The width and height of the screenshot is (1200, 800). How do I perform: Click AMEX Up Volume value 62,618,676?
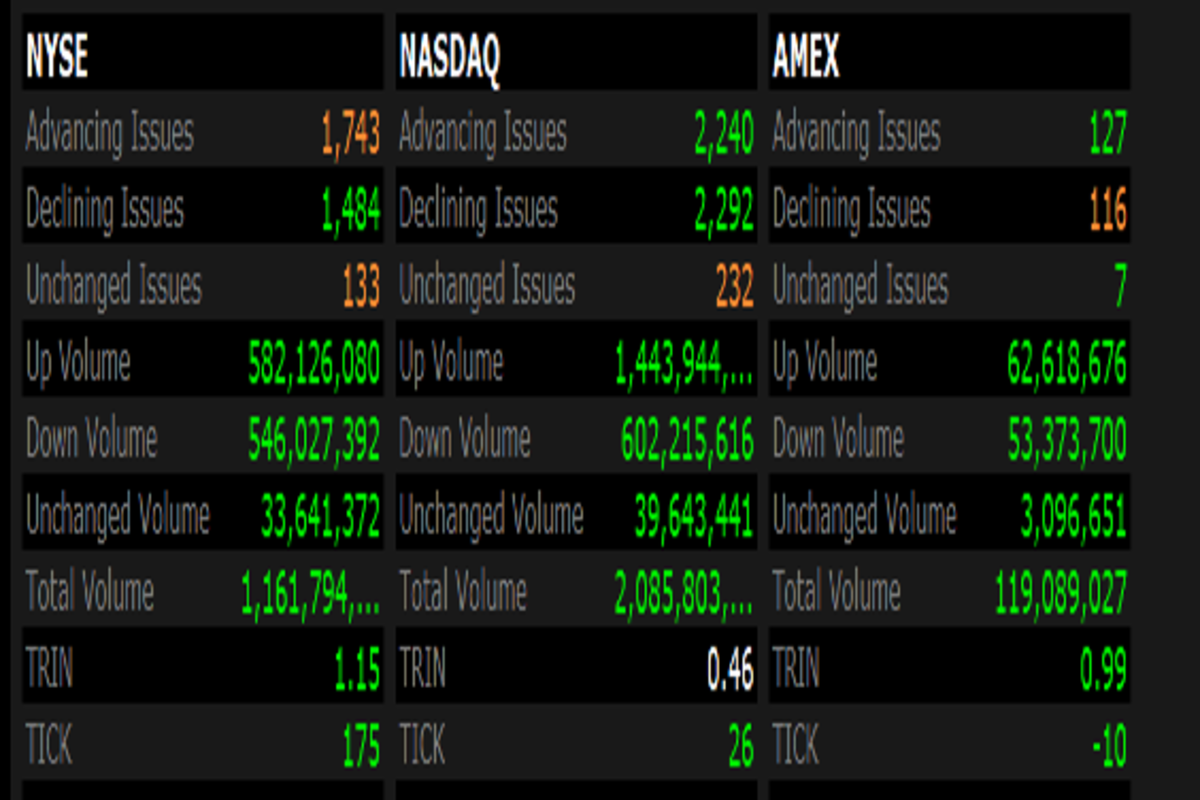point(1067,364)
